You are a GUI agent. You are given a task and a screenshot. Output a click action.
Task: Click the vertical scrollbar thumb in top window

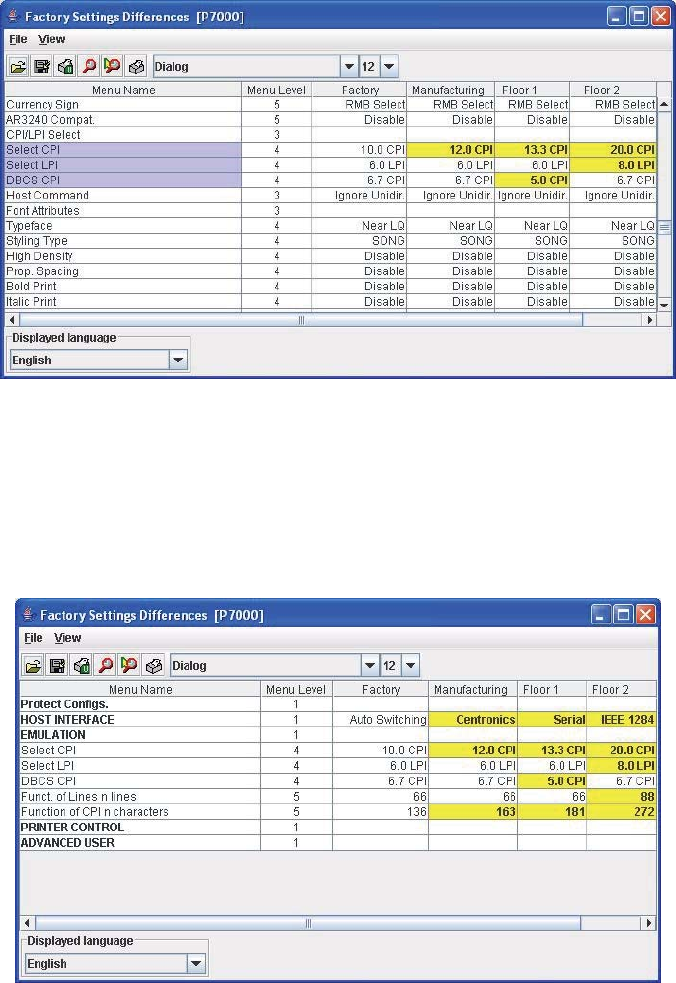[x=664, y=228]
